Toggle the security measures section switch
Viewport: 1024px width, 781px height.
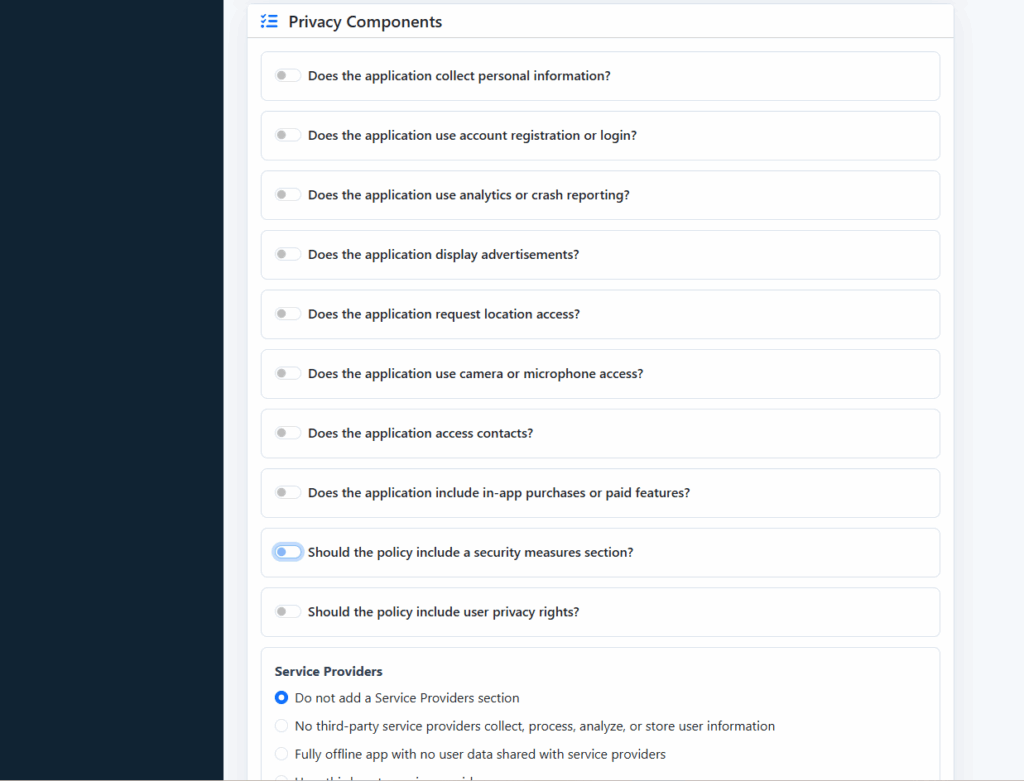pos(287,552)
